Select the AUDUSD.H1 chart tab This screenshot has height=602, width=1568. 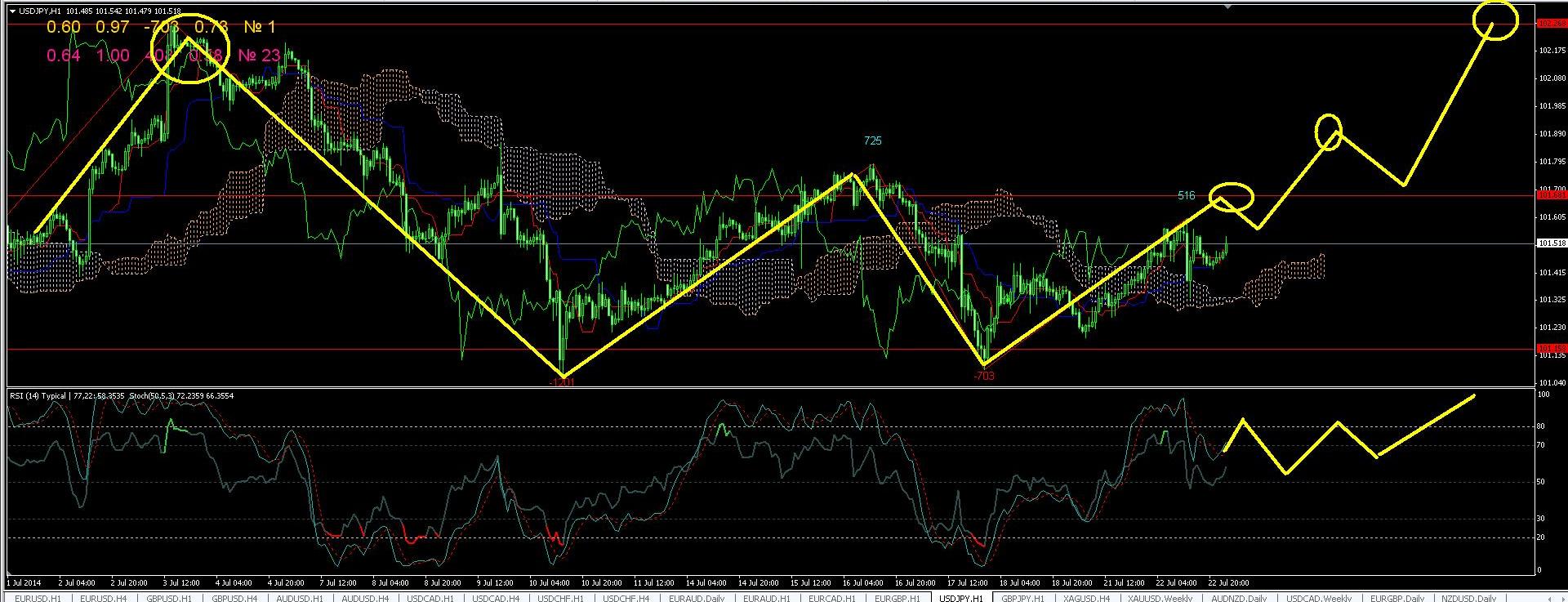click(x=301, y=597)
